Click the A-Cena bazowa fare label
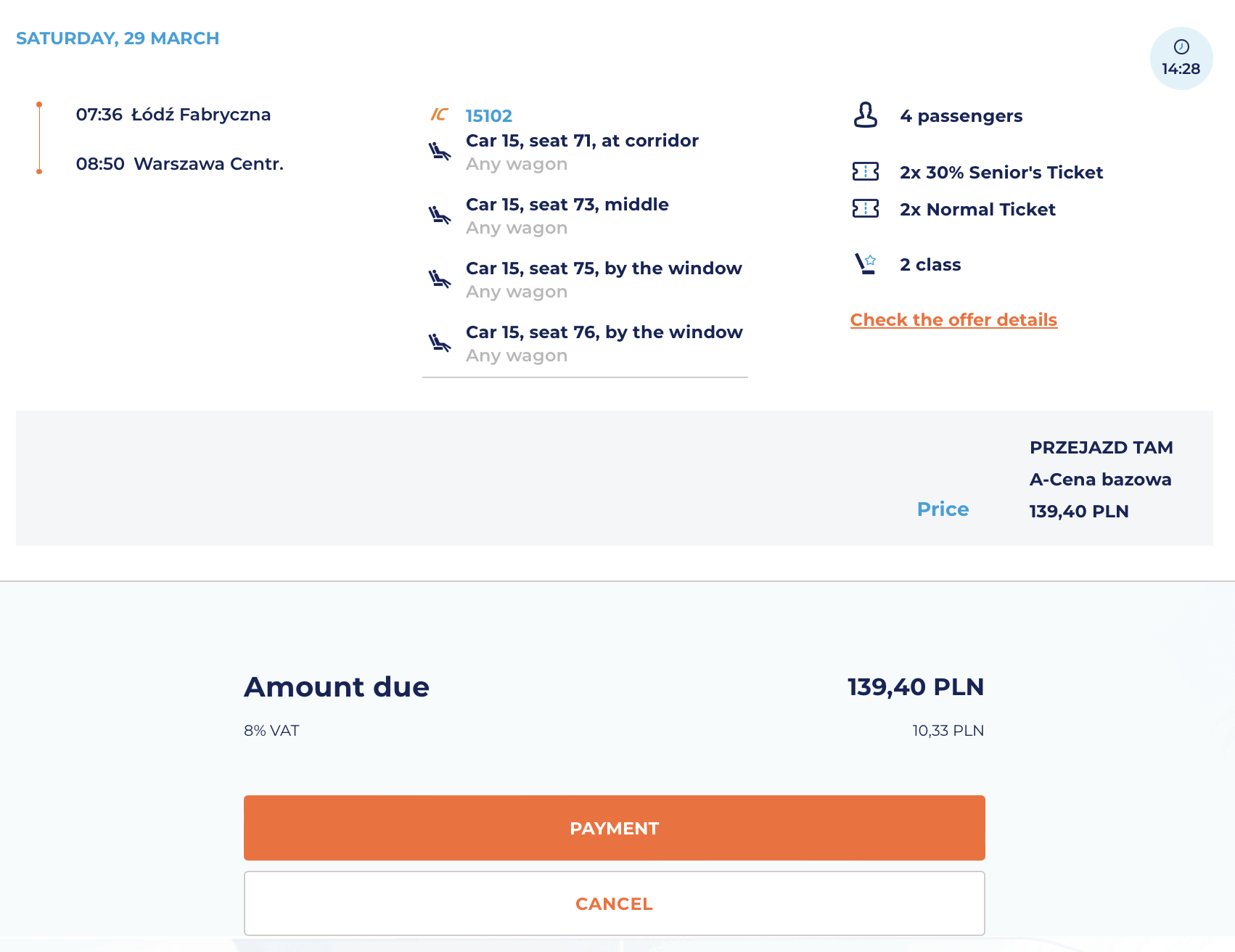Screen dimensions: 1235x952 [1100, 480]
